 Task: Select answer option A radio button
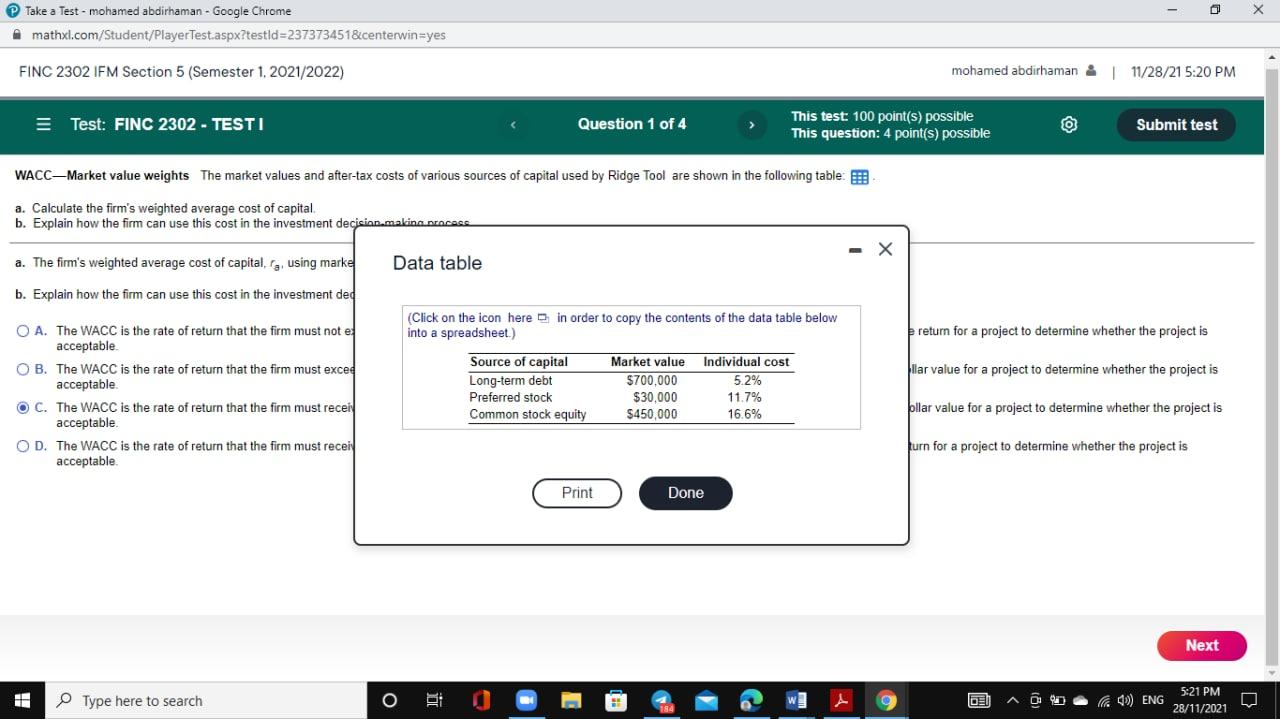coord(23,331)
